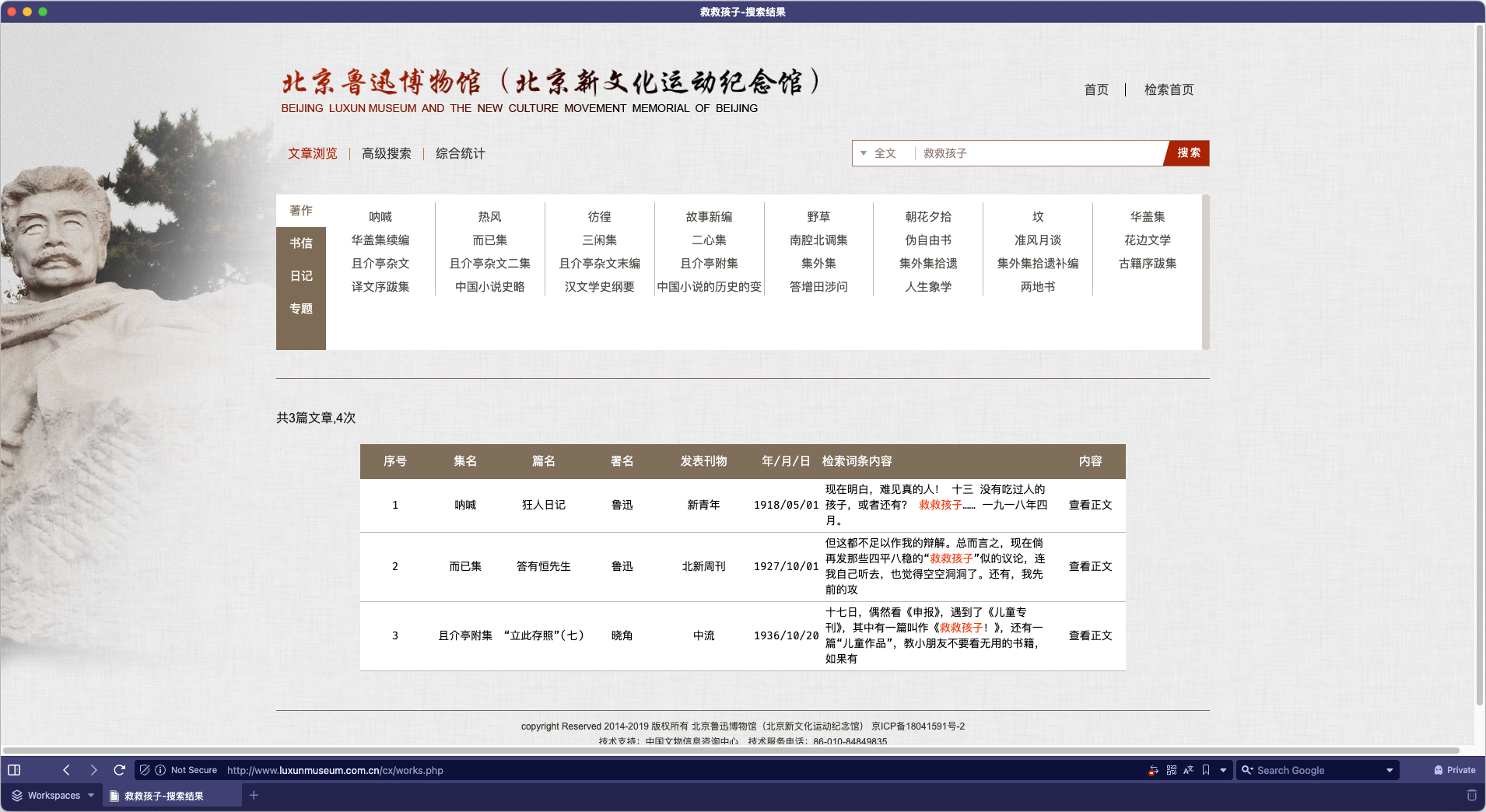1486x812 pixels.
Task: Bookmark this page with the bookmark icon
Action: pos(1205,770)
